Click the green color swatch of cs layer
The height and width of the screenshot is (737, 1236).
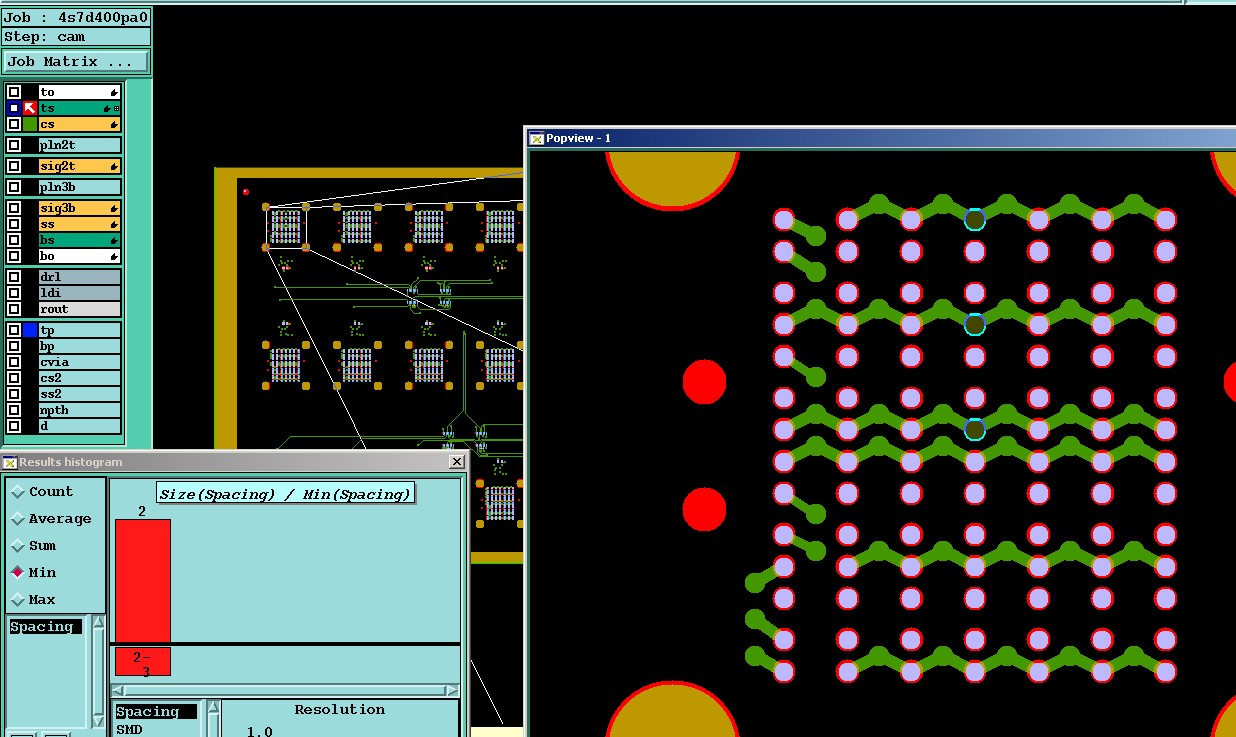tap(30, 124)
